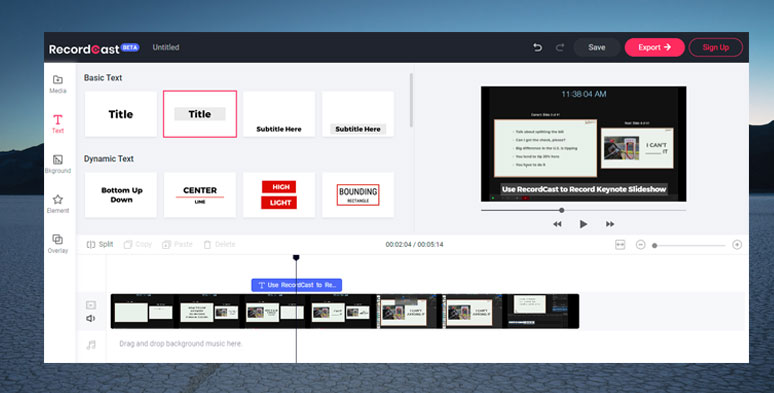
Task: Click the timeline zoom out minus icon
Action: (640, 245)
